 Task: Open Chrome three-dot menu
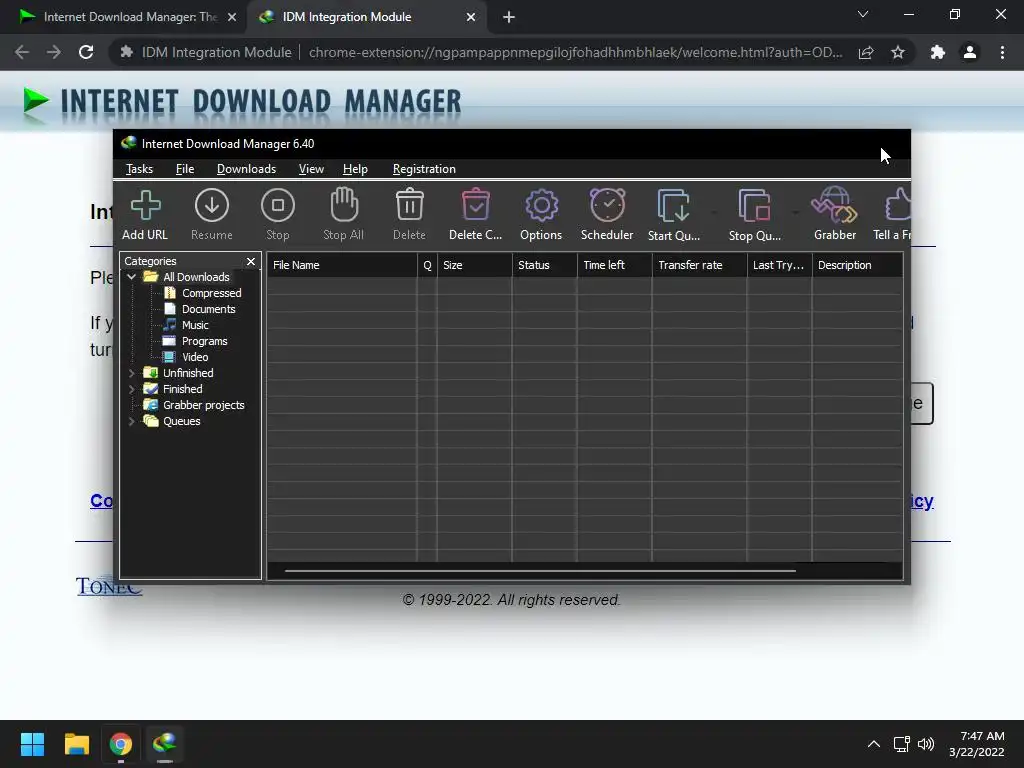tap(1002, 52)
